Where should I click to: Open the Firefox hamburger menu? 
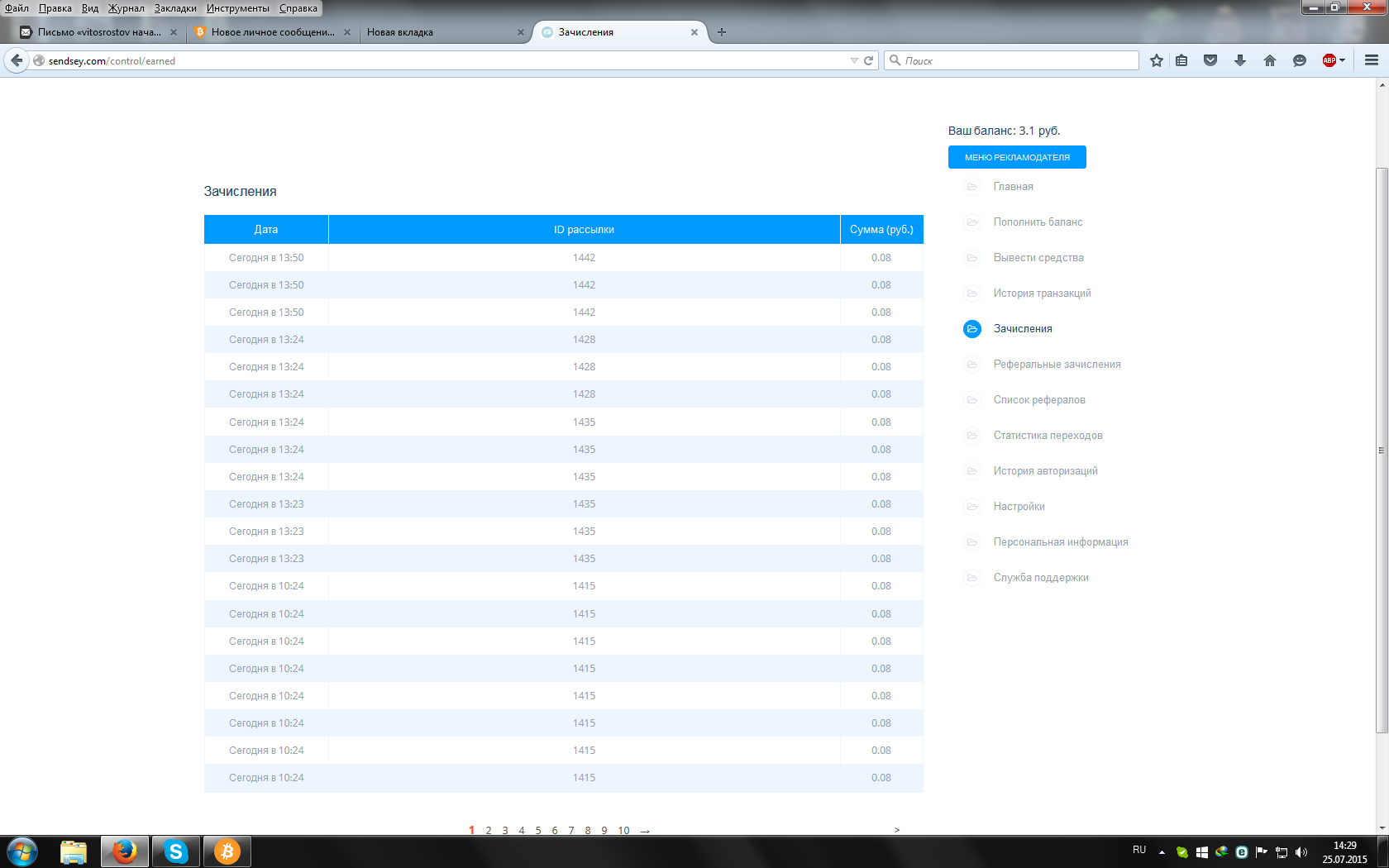(1372, 60)
